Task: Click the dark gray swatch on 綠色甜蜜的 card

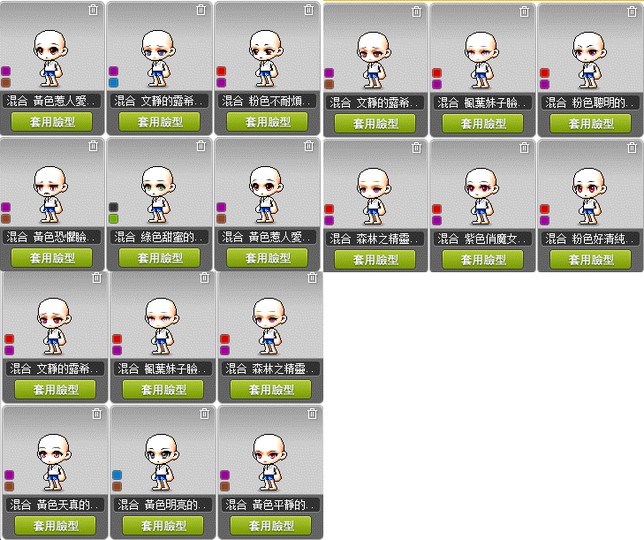Action: coord(114,207)
